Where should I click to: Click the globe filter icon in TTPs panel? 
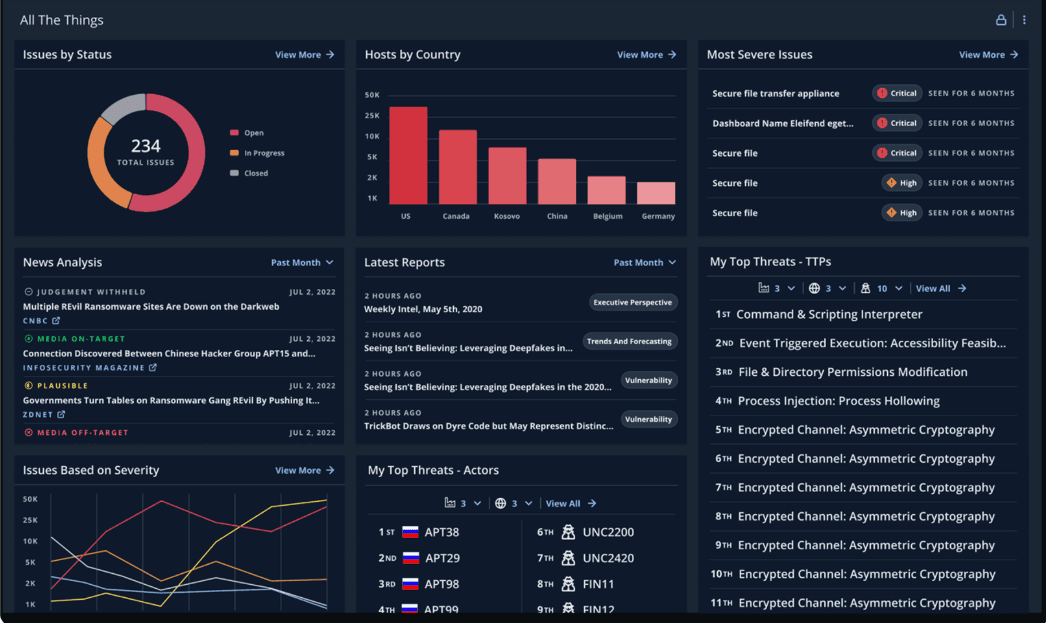[815, 288]
